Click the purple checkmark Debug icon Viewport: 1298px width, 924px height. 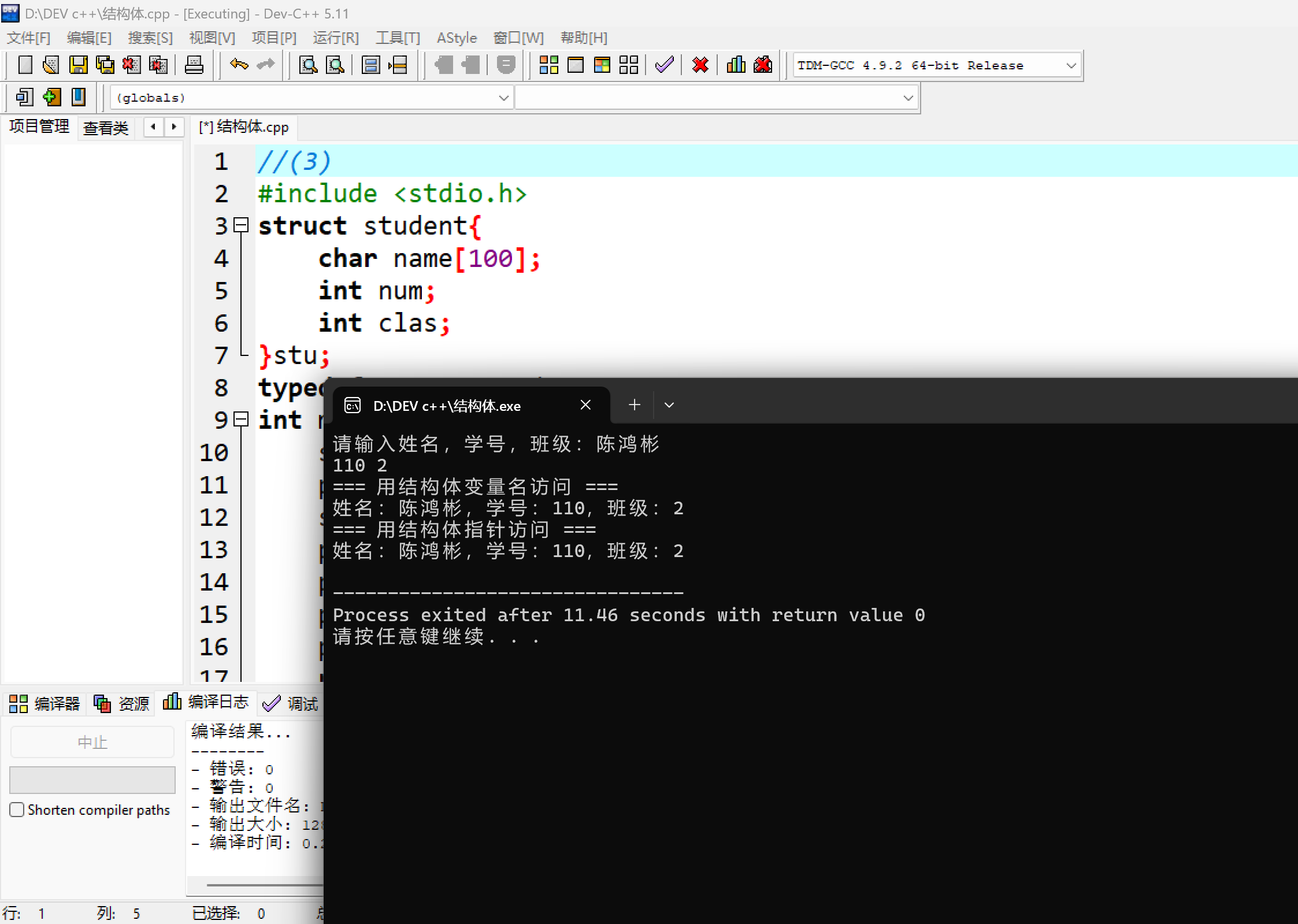point(664,65)
